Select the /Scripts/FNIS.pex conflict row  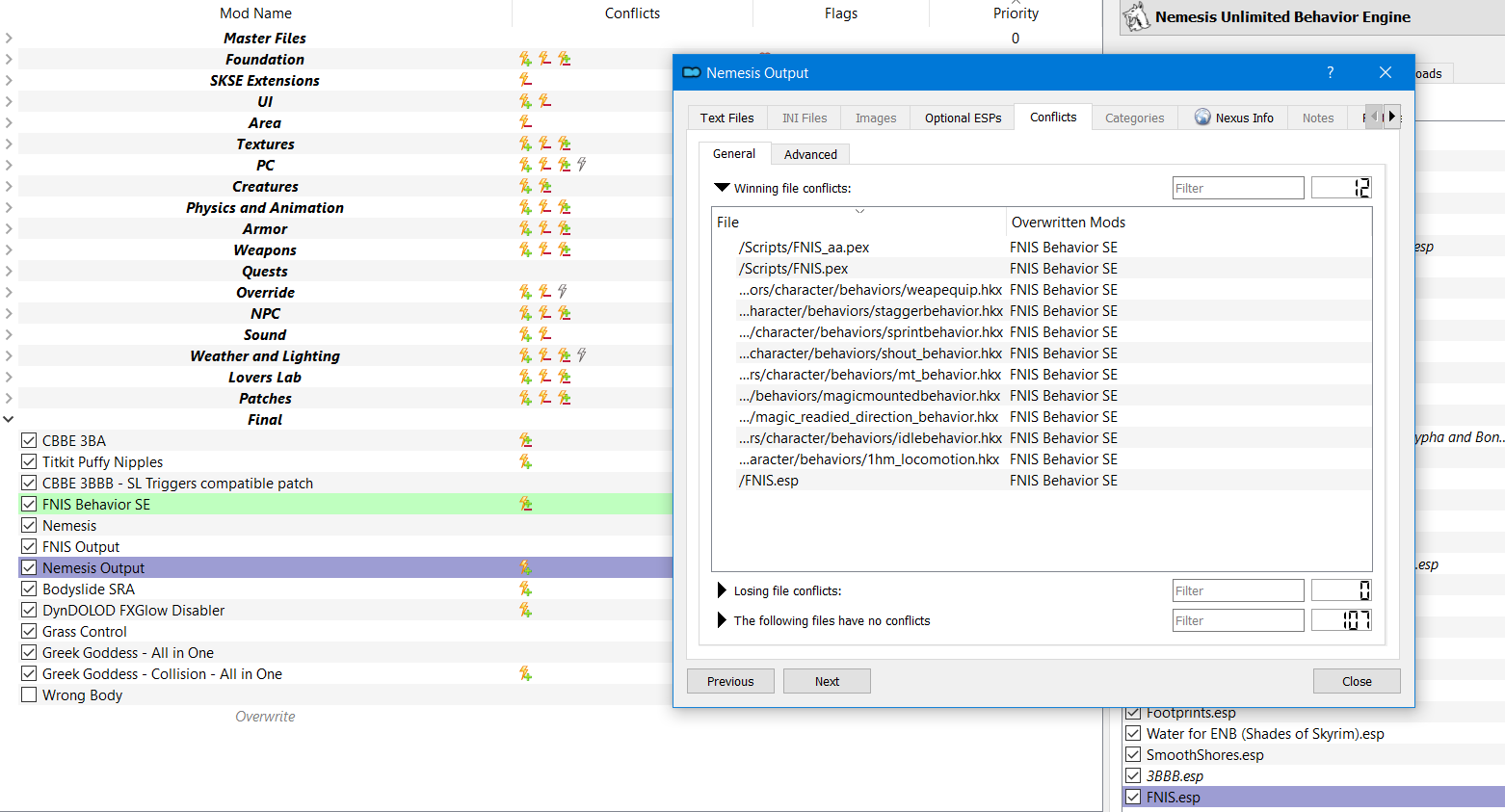(1042, 269)
